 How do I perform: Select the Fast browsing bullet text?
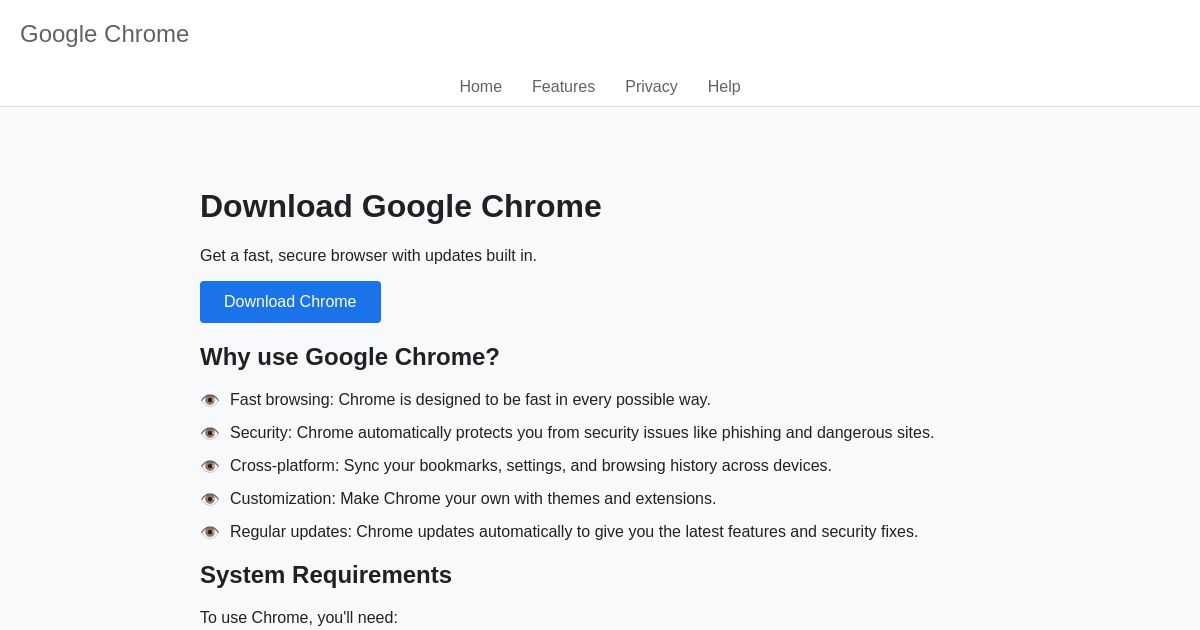click(x=470, y=400)
